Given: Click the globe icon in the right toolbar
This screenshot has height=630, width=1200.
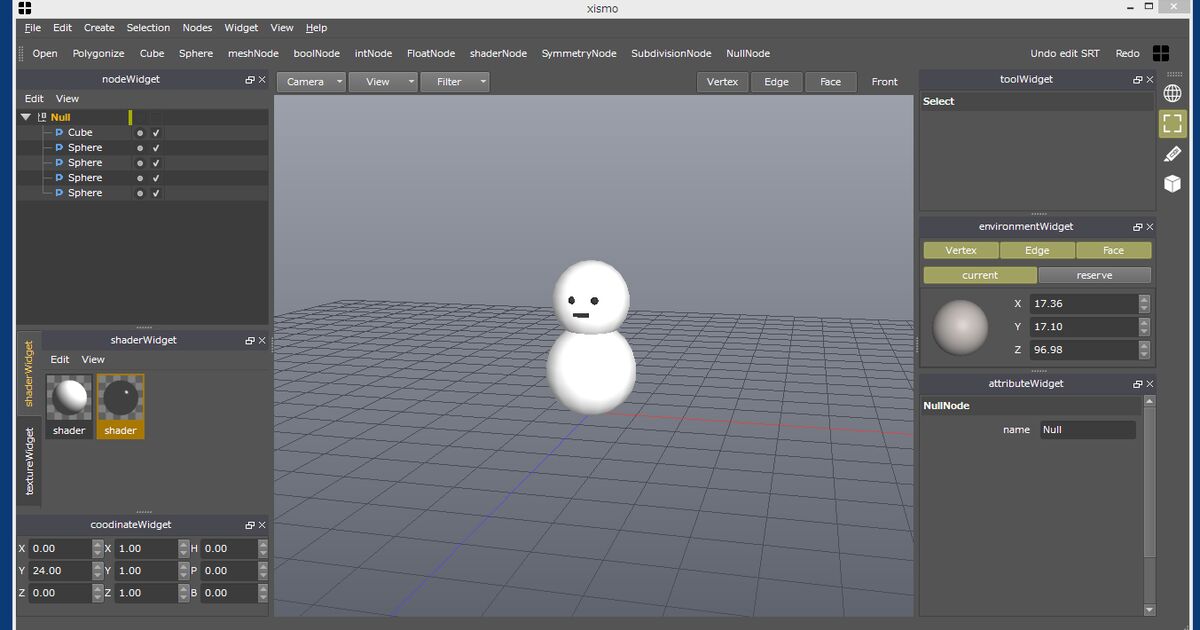Looking at the screenshot, I should pyautogui.click(x=1172, y=93).
